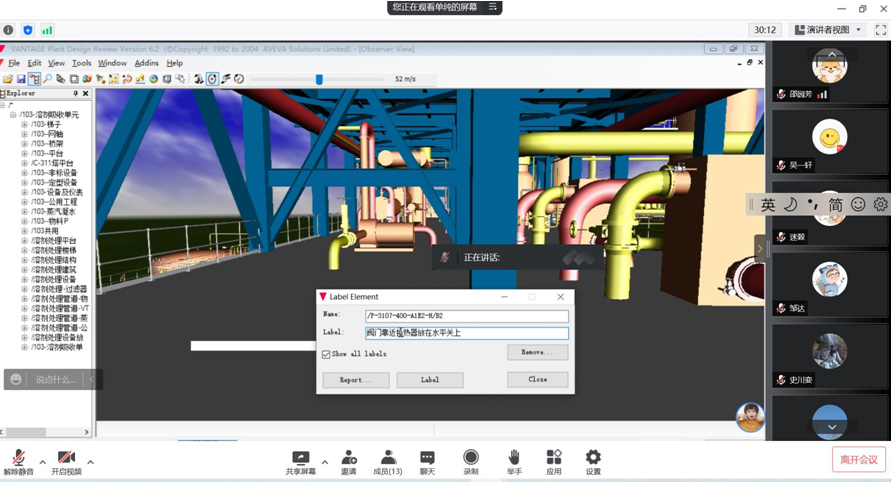Expand the /103-梯子 tree node
This screenshot has width=891, height=483.
click(x=25, y=124)
